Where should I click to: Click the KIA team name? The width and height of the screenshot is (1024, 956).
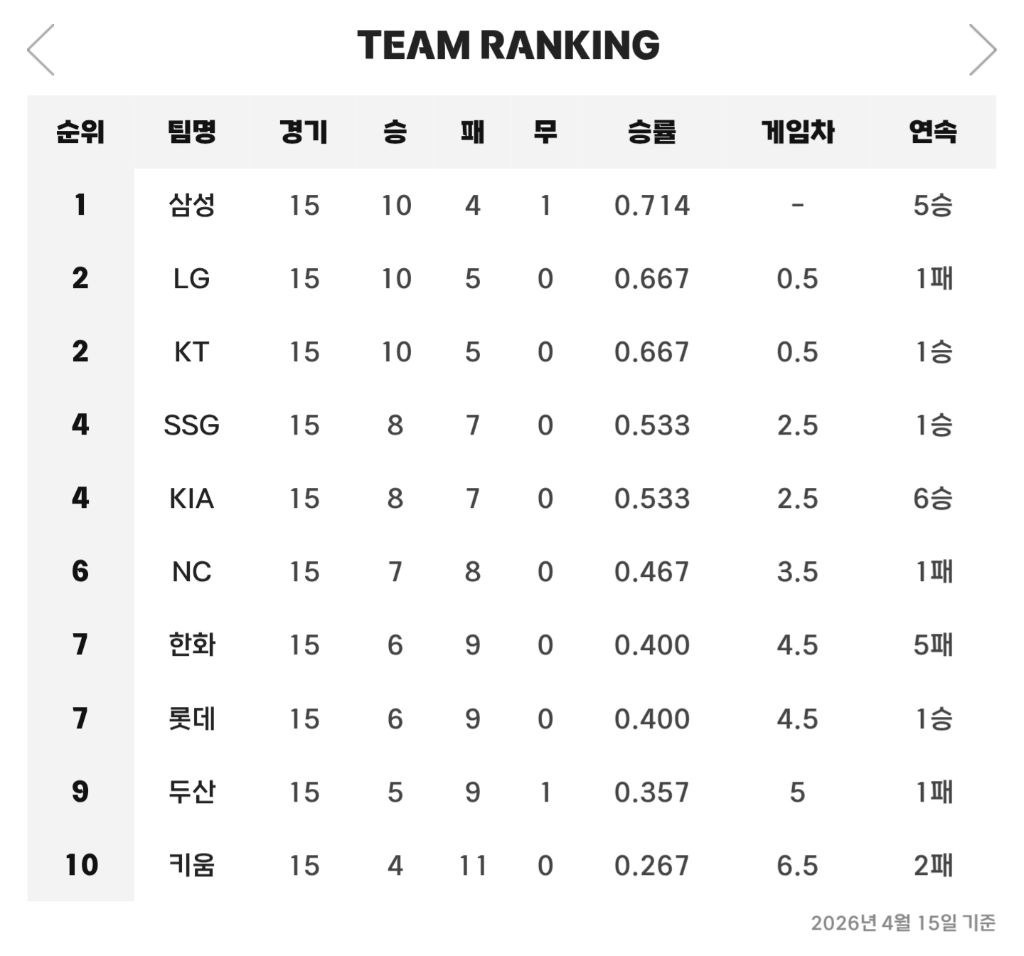(x=191, y=498)
